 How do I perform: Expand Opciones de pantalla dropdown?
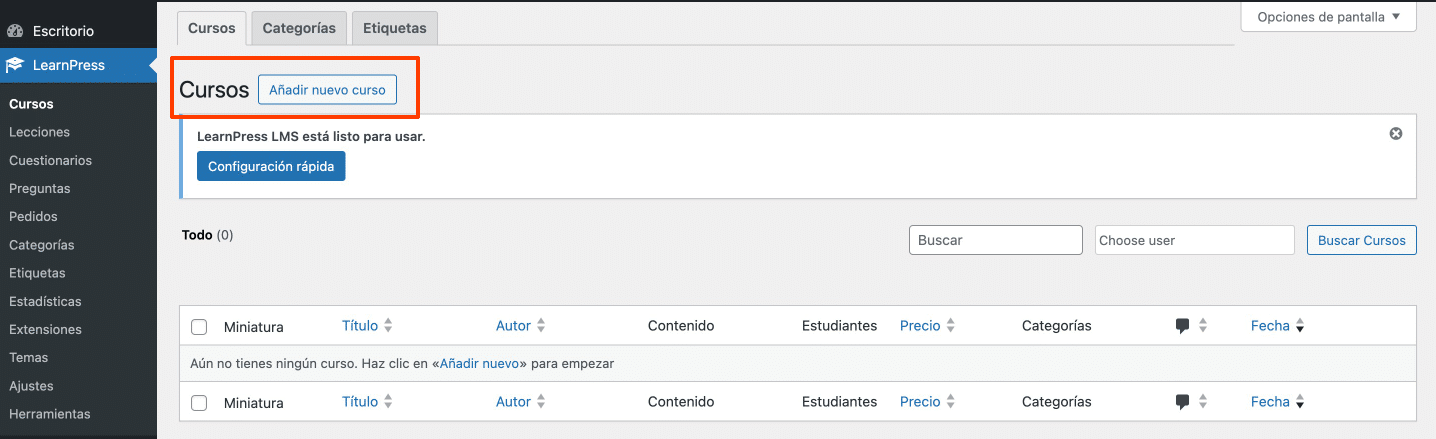1328,17
